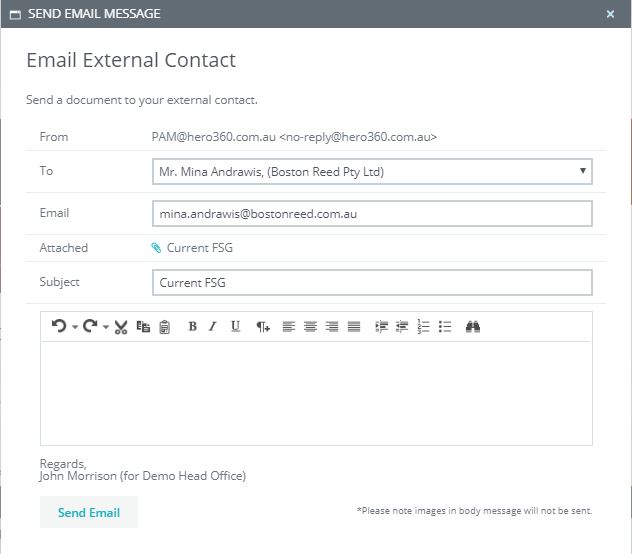This screenshot has width=632, height=554.
Task: Justify text alignment
Action: tap(354, 326)
